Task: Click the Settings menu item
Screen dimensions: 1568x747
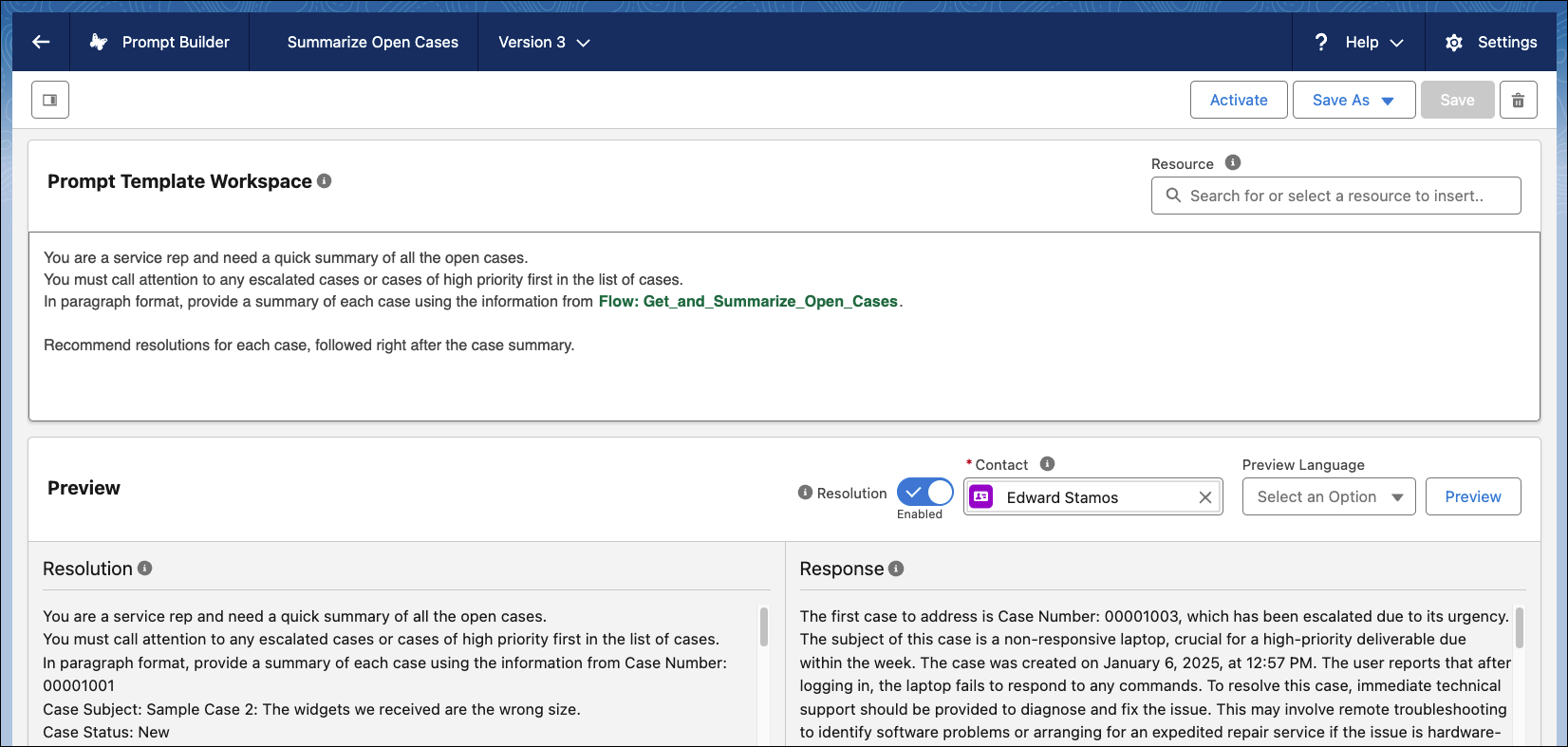Action: [x=1491, y=42]
